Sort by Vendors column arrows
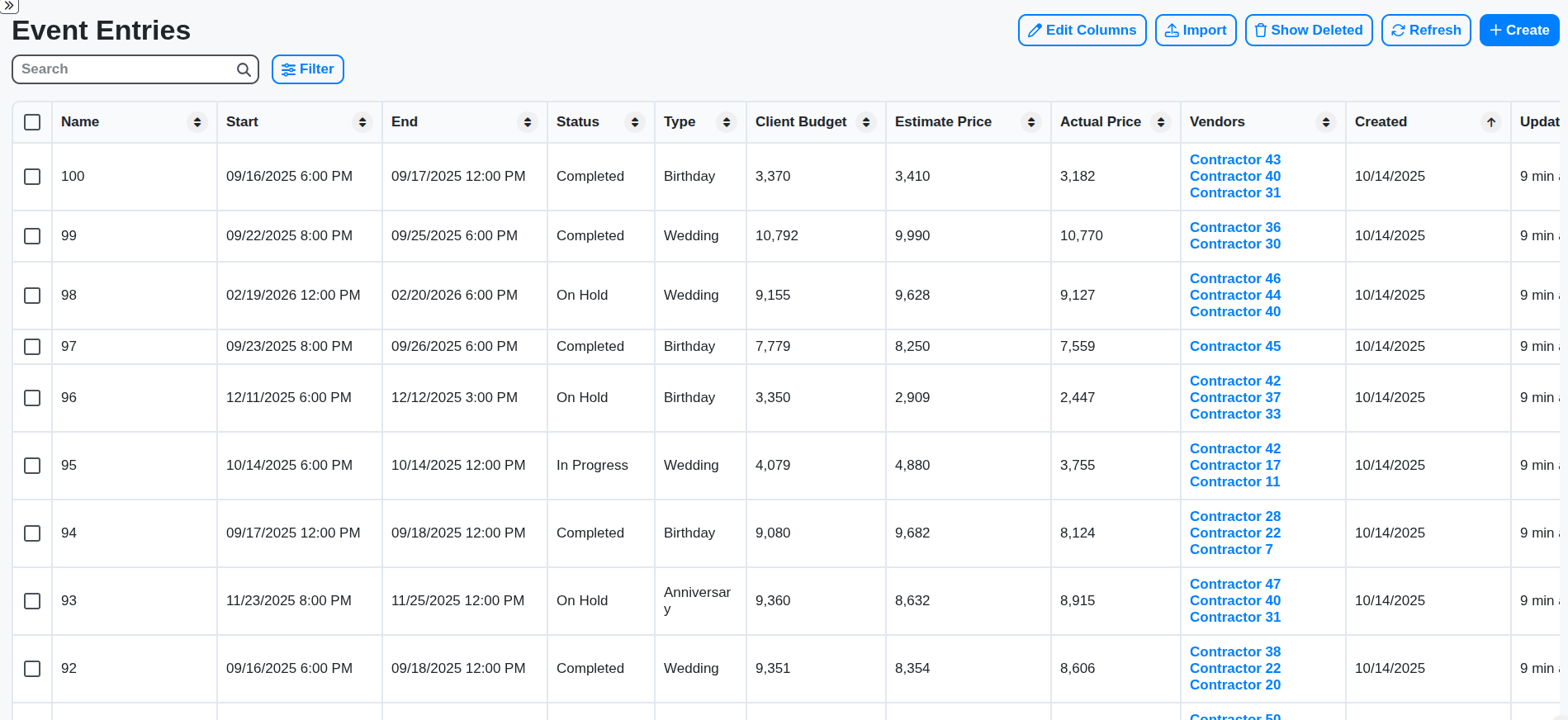This screenshot has height=720, width=1568. pos(1326,122)
